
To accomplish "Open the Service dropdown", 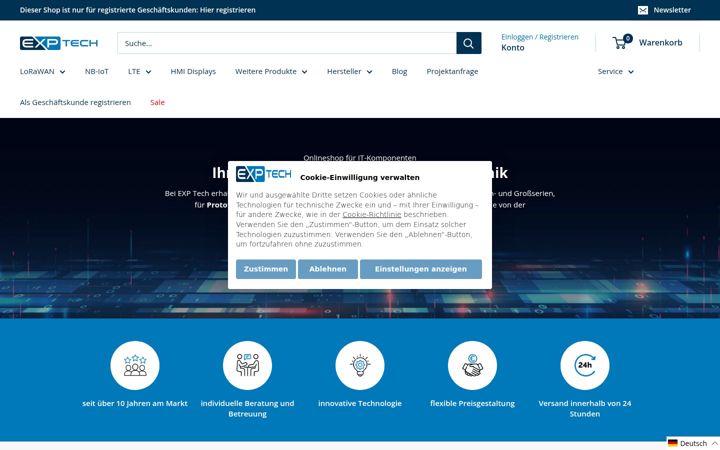I will [615, 72].
